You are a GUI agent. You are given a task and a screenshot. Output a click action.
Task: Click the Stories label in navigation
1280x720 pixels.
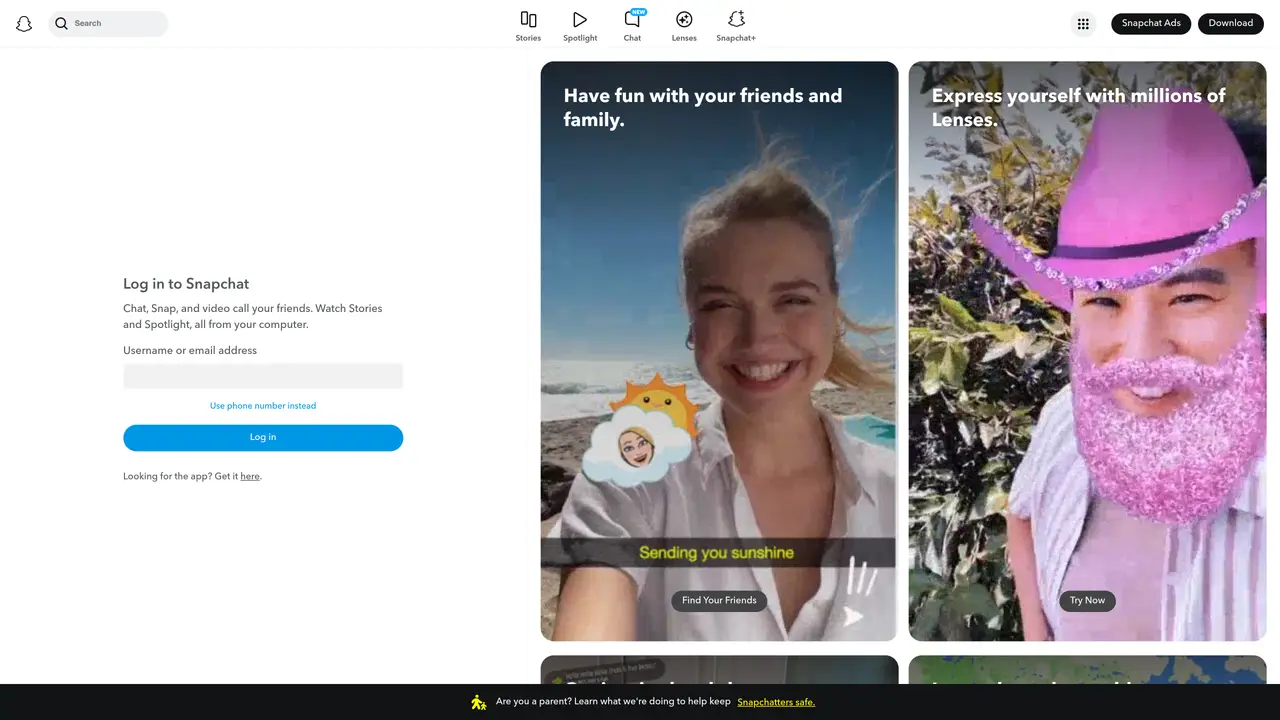tap(528, 38)
